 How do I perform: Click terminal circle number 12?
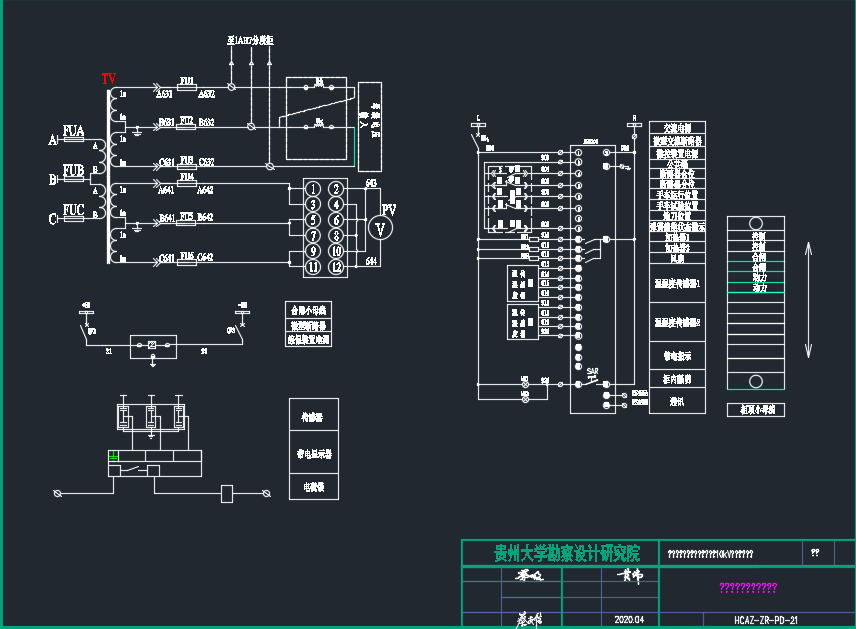tap(336, 267)
